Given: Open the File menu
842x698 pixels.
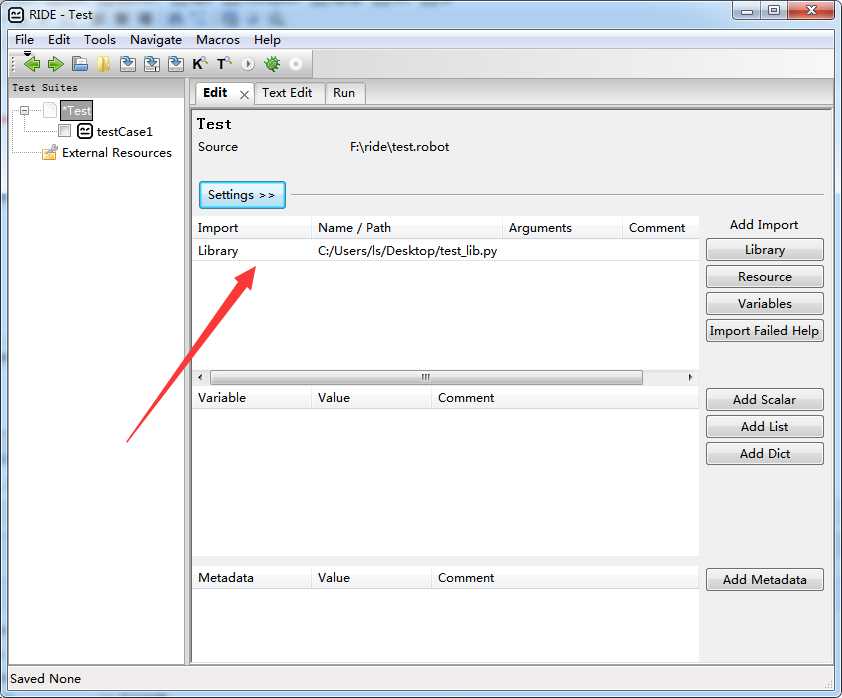Looking at the screenshot, I should [x=24, y=40].
